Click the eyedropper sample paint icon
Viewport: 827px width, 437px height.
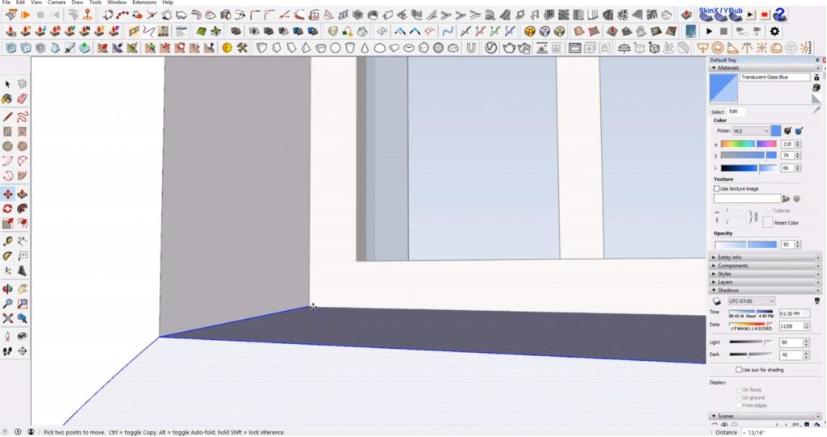(817, 110)
